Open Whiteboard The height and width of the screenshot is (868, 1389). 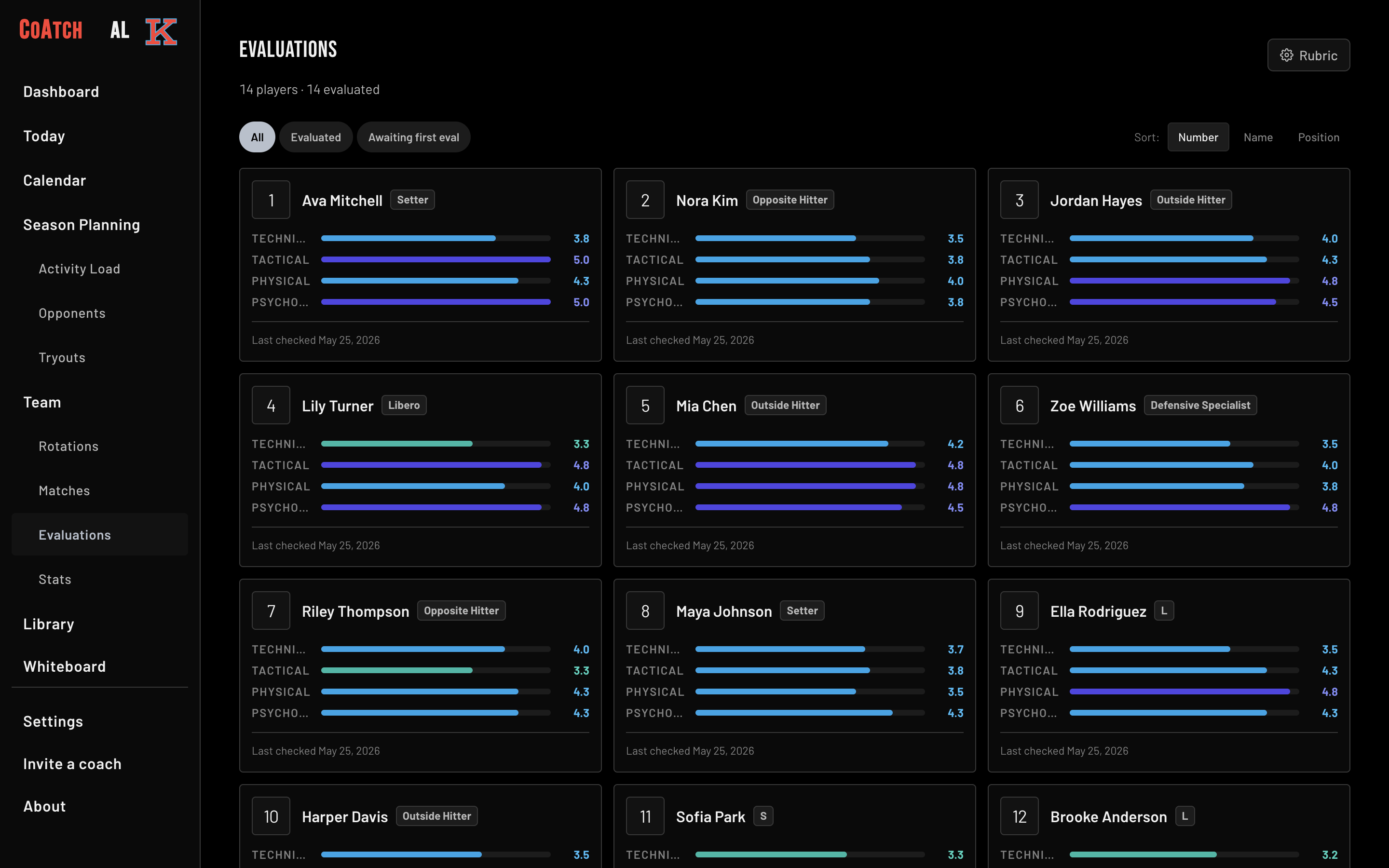[x=100, y=666]
